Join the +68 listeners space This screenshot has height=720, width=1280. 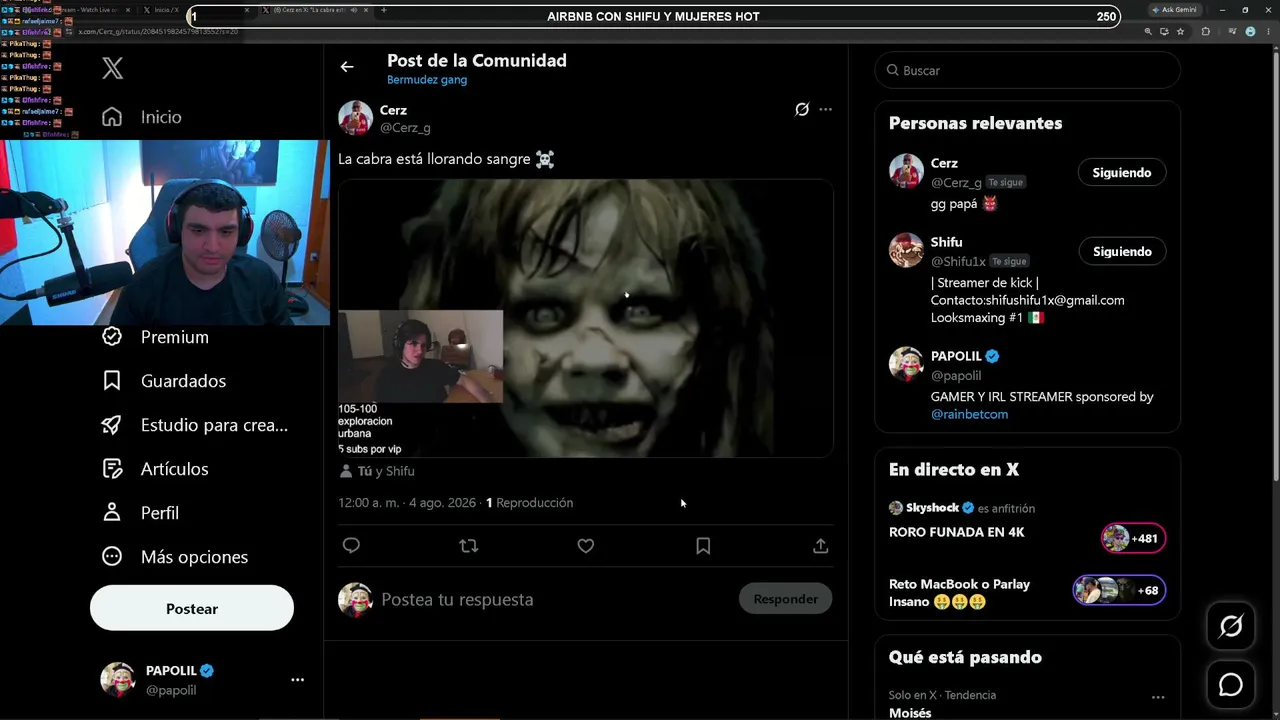(1119, 590)
